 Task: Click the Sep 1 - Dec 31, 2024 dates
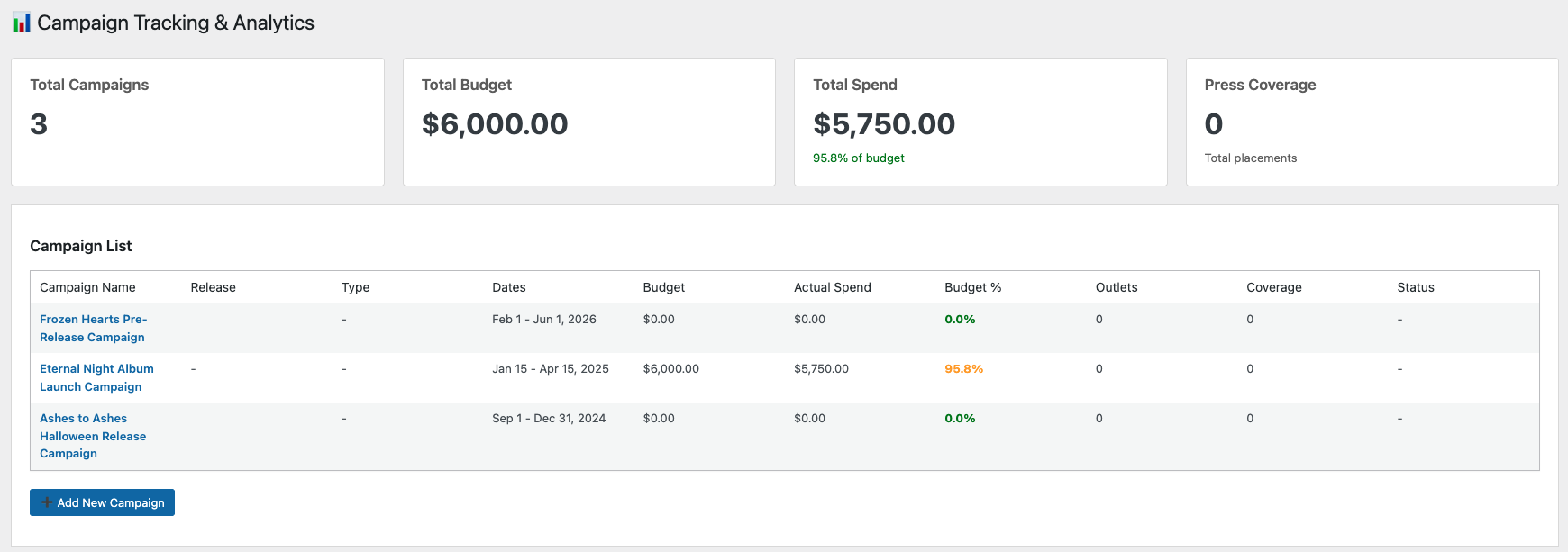[548, 419]
